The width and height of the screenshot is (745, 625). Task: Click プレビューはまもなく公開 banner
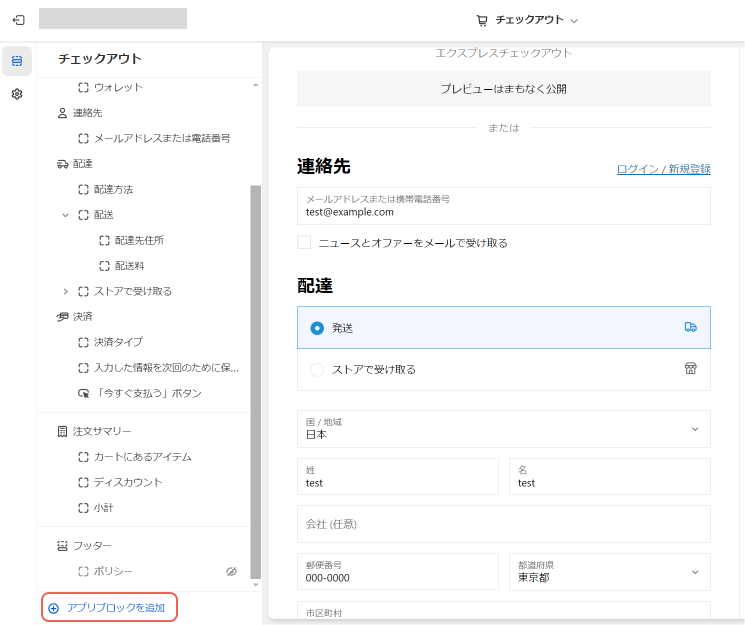pos(504,89)
